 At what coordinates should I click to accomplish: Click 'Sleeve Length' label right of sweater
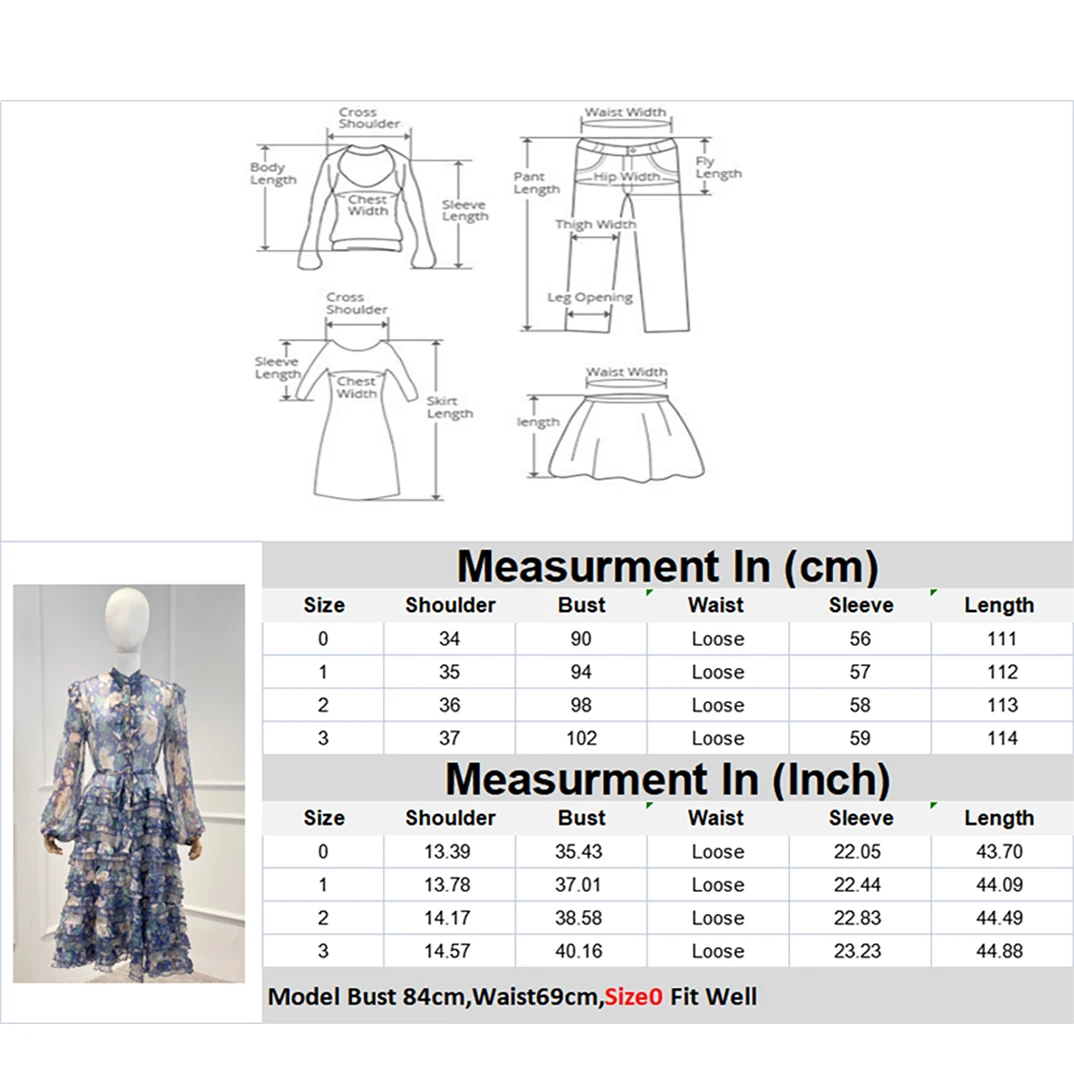pos(465,210)
